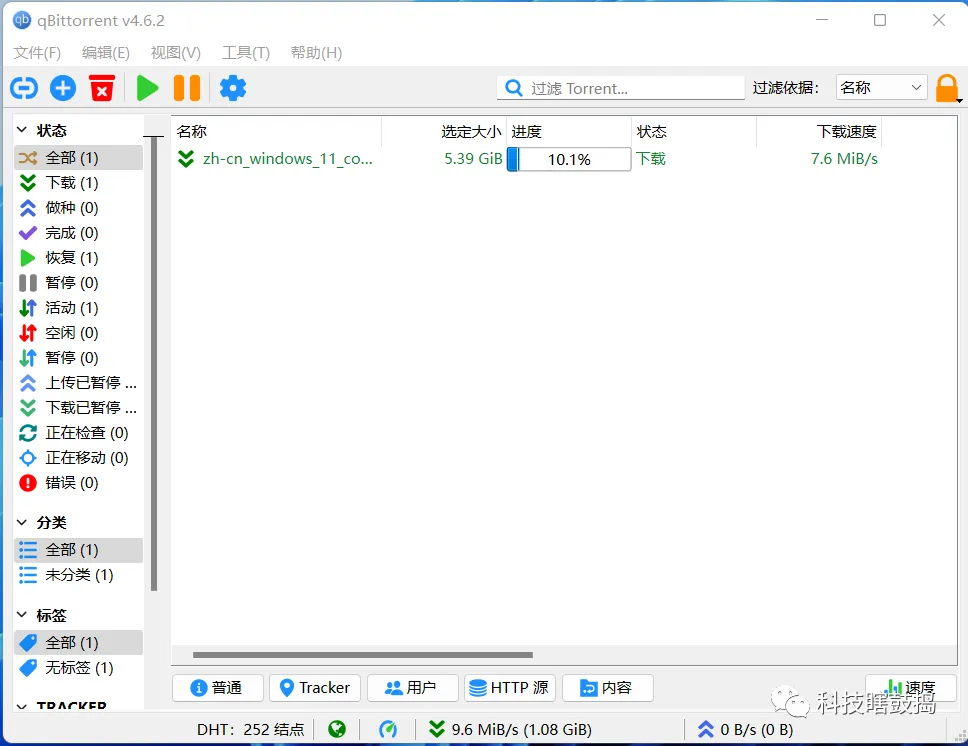Filter by 正在检查 (0) status
This screenshot has height=746, width=968.
78,433
